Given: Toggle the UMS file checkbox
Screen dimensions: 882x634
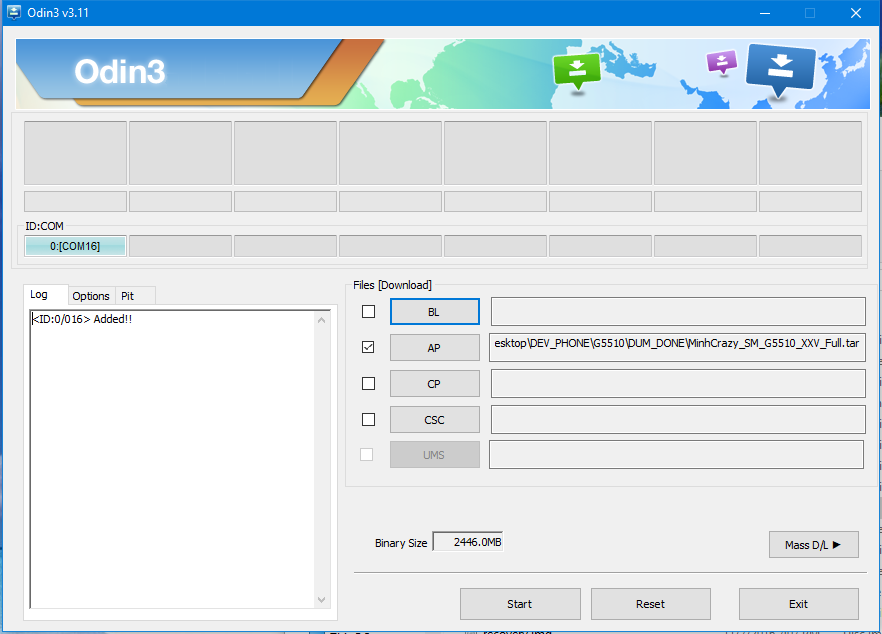Looking at the screenshot, I should coord(366,454).
